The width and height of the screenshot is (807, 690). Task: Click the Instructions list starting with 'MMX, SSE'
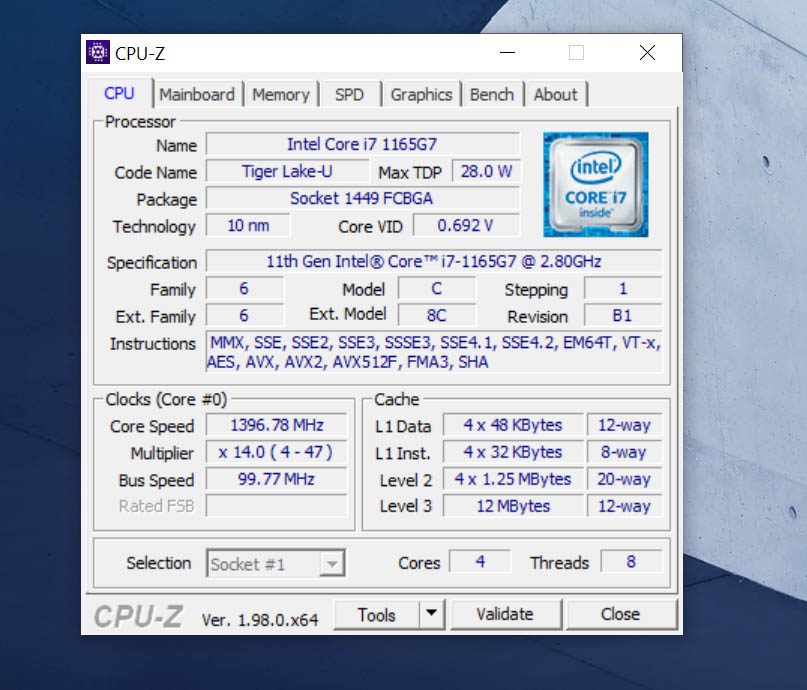433,352
